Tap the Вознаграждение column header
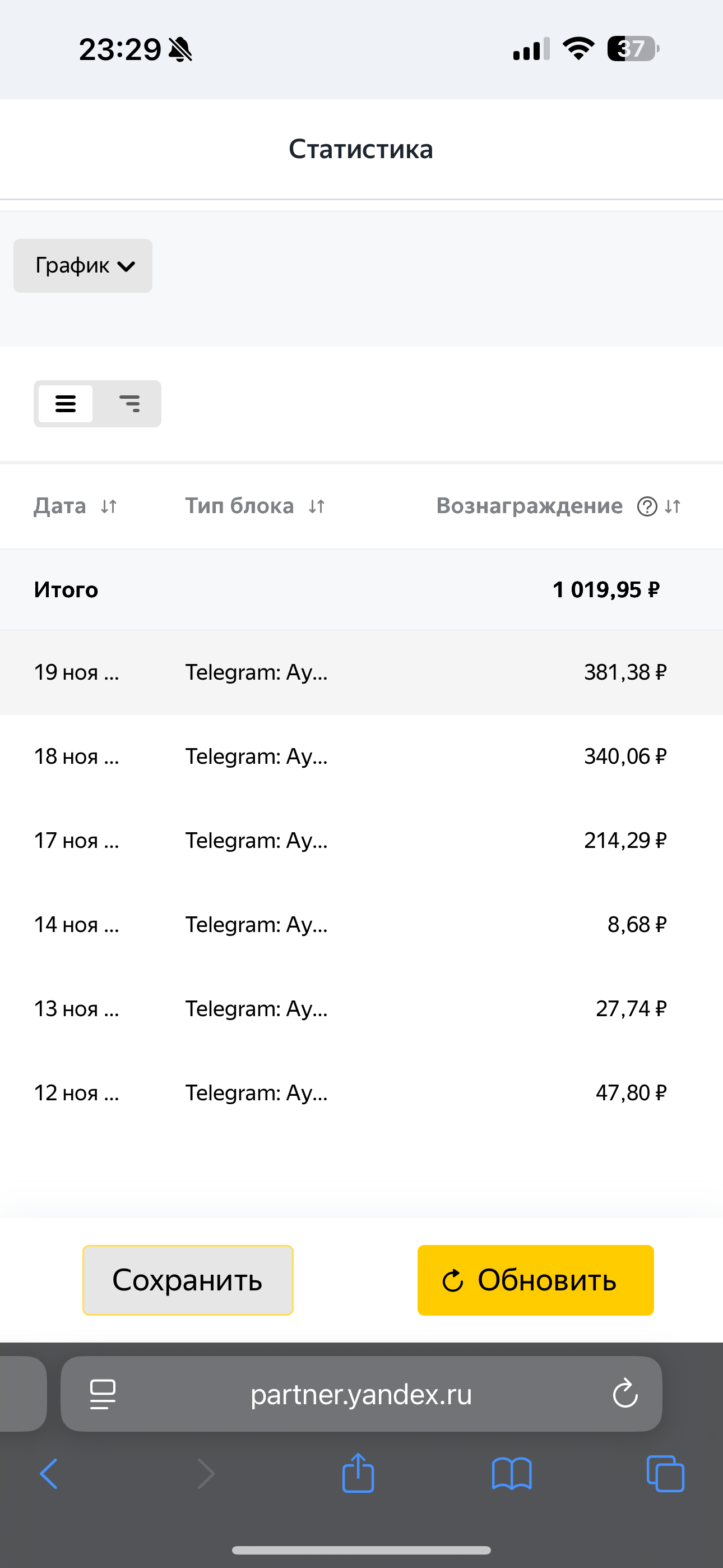The image size is (723, 1568). [529, 506]
